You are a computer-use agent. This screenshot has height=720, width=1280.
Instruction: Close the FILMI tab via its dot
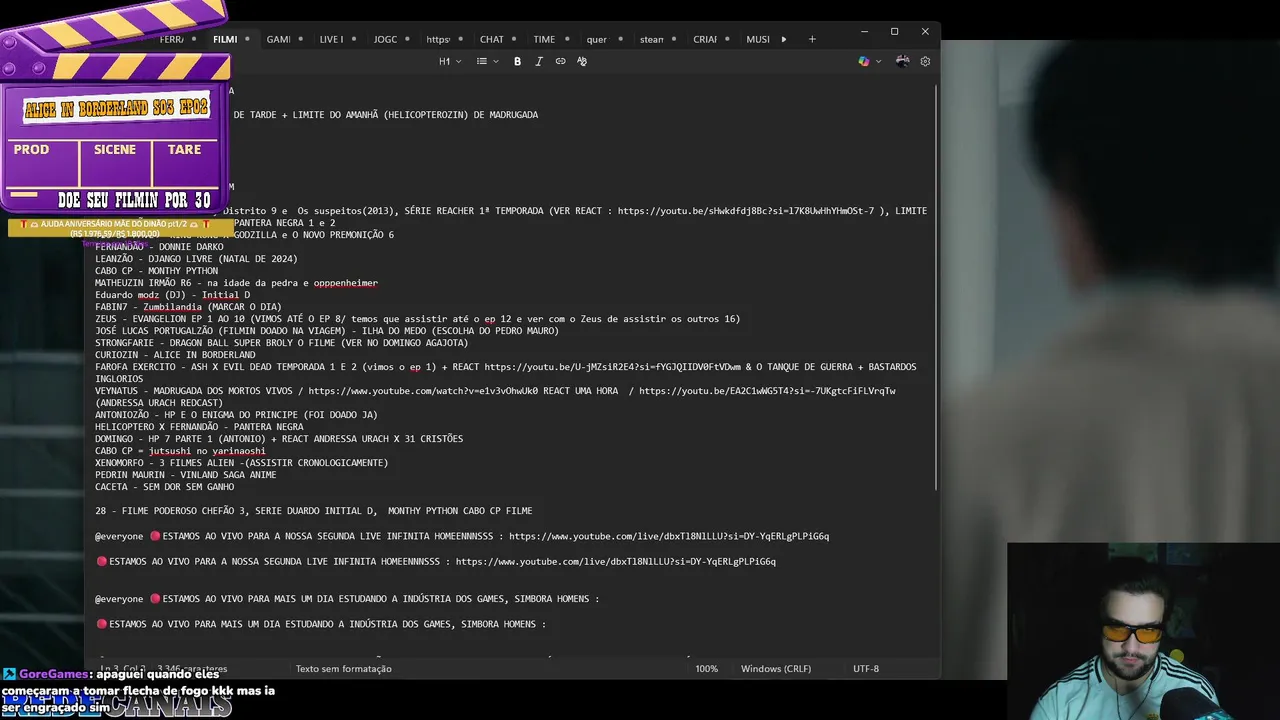pyautogui.click(x=247, y=39)
